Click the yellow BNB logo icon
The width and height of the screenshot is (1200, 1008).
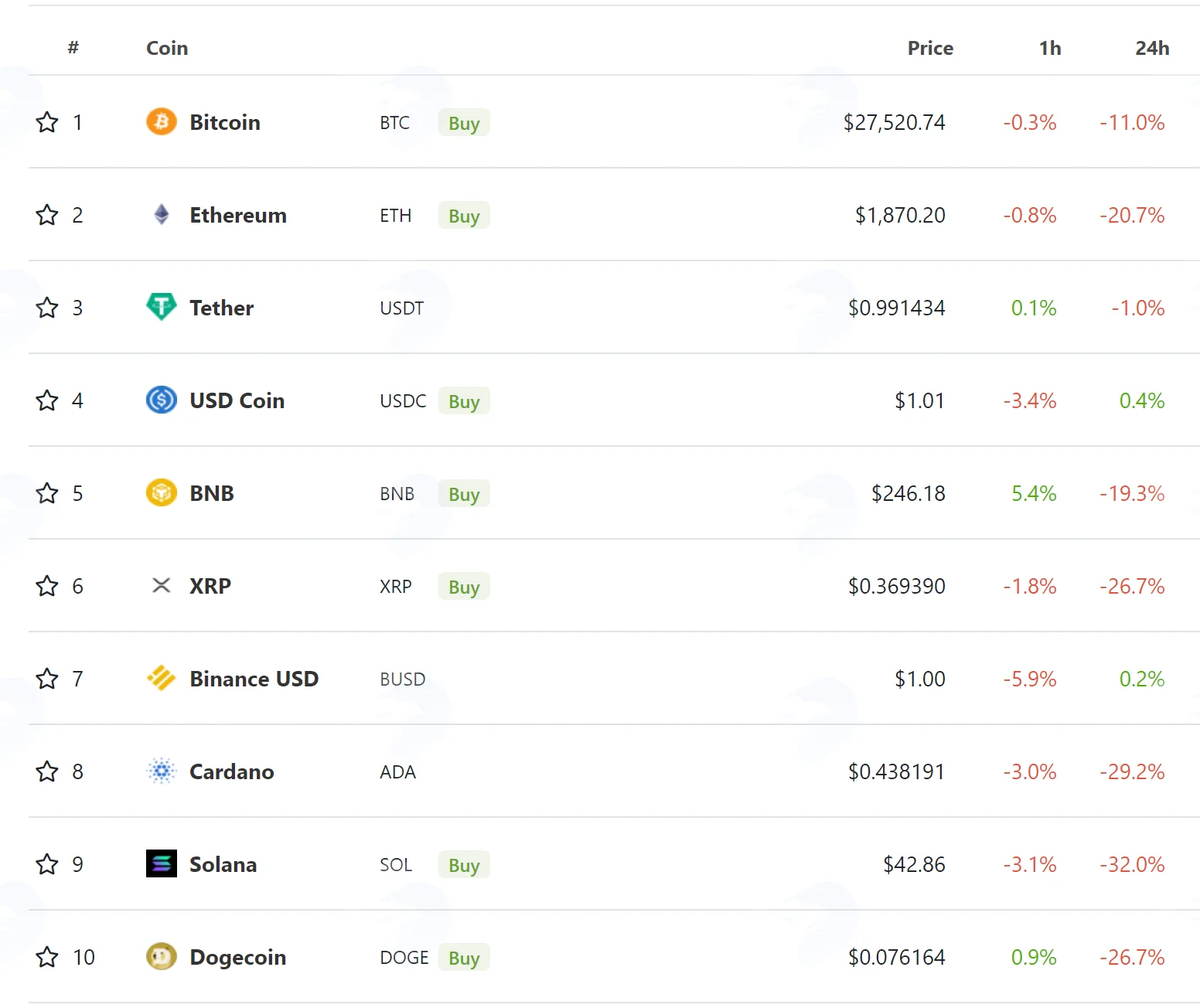pyautogui.click(x=162, y=492)
